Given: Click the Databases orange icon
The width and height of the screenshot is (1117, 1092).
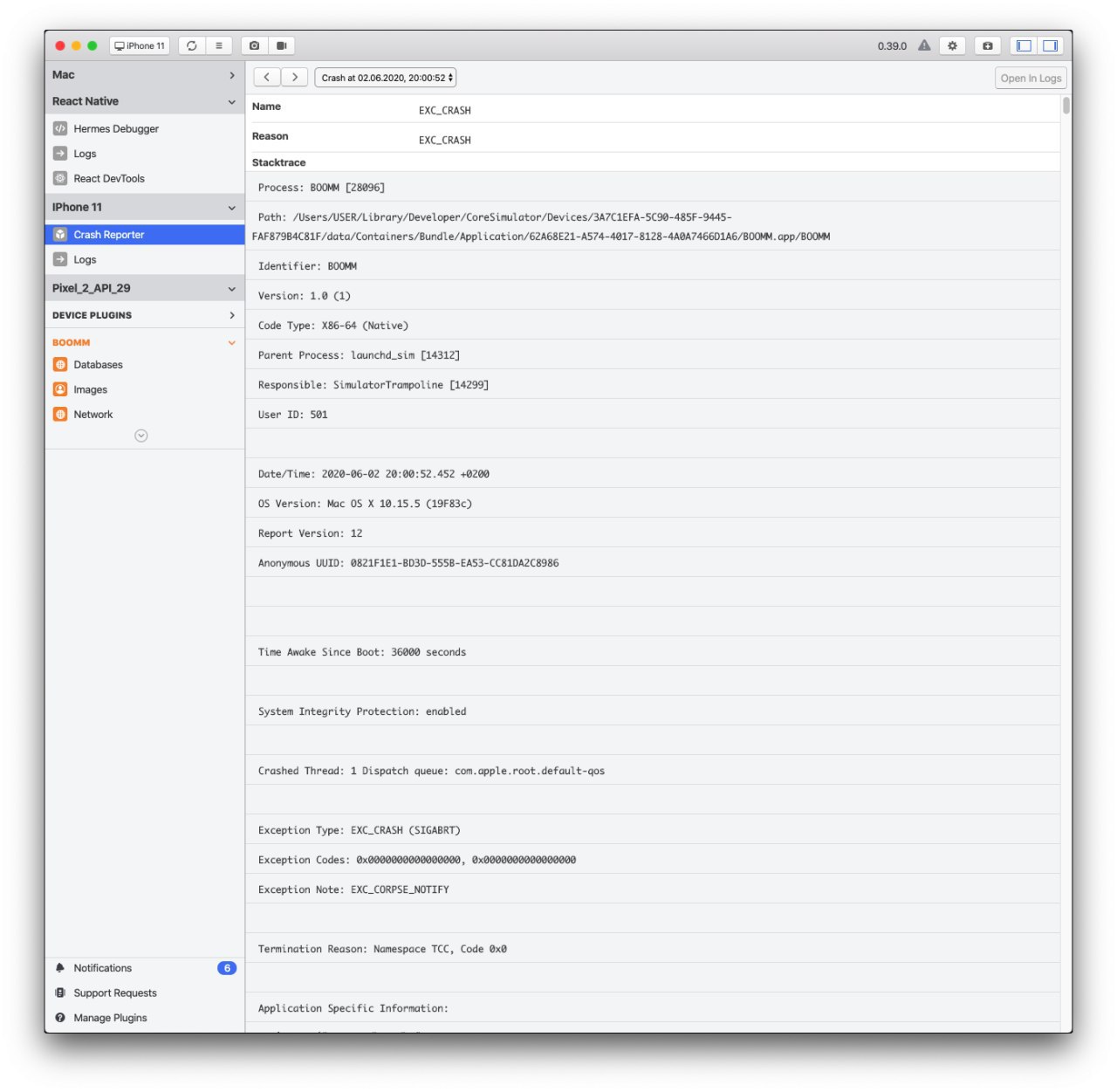Looking at the screenshot, I should [60, 365].
